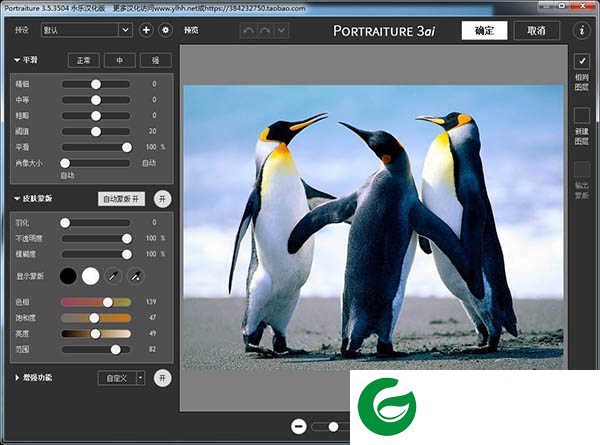Select 正常 normal smoothing preset

pyautogui.click(x=83, y=60)
